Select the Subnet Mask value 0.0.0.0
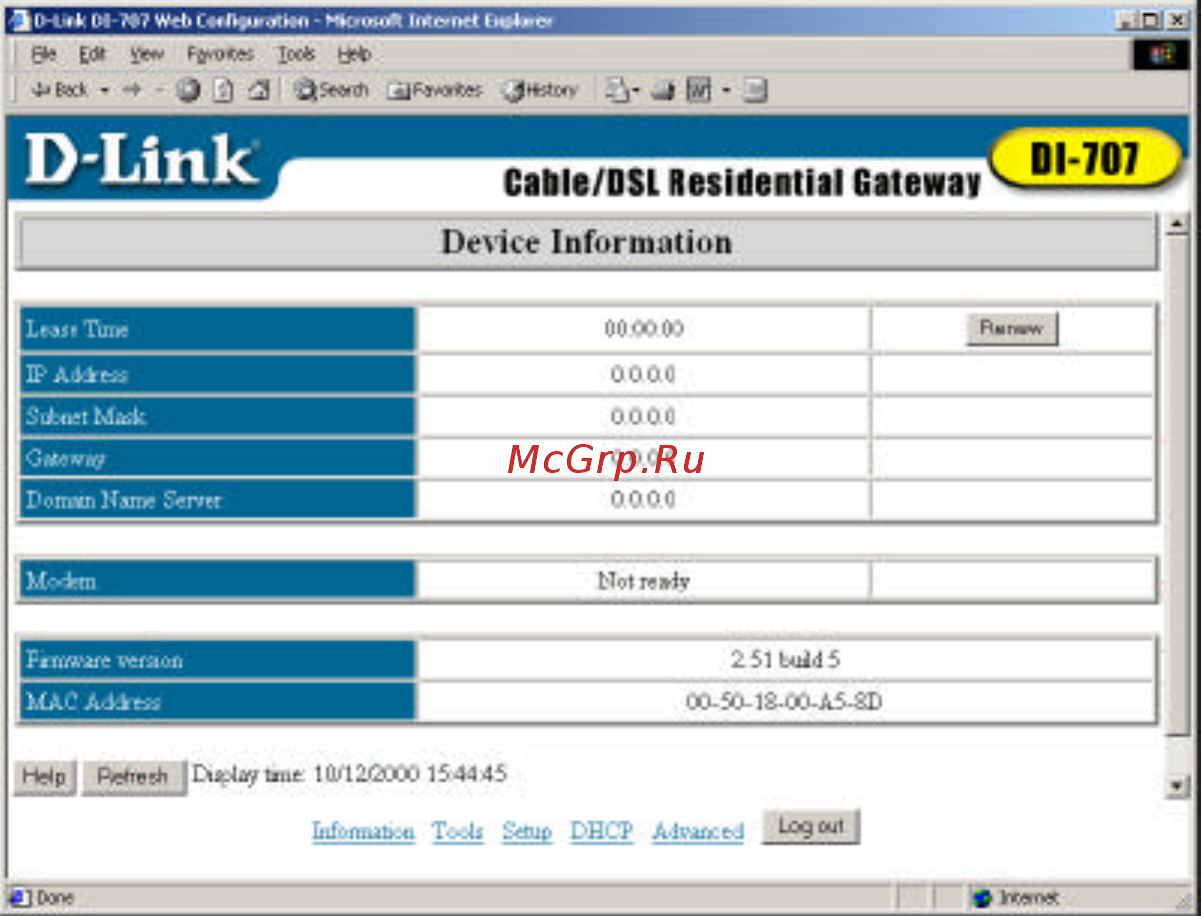 pos(643,416)
